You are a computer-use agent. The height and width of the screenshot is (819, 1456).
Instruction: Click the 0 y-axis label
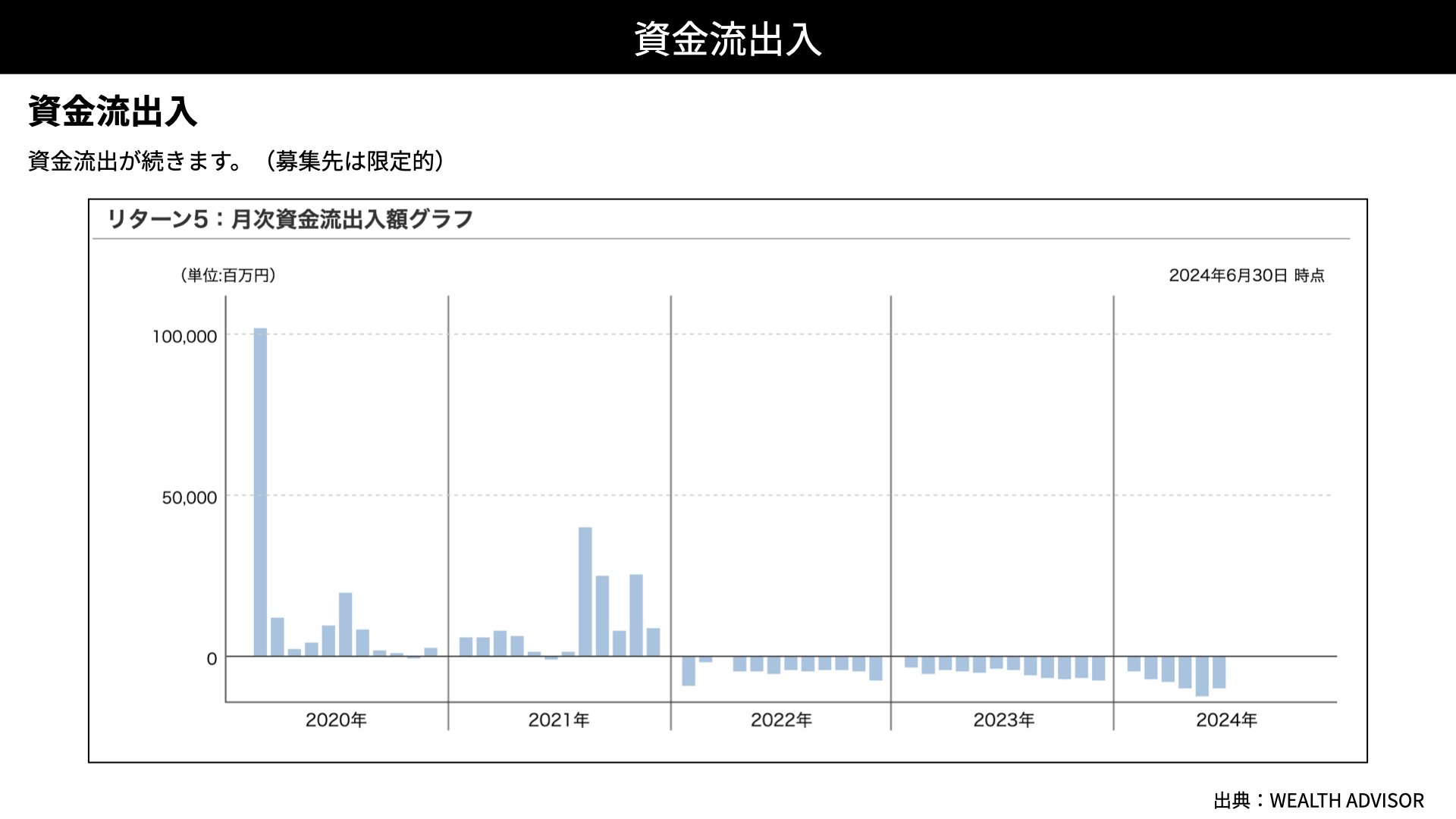(212, 659)
